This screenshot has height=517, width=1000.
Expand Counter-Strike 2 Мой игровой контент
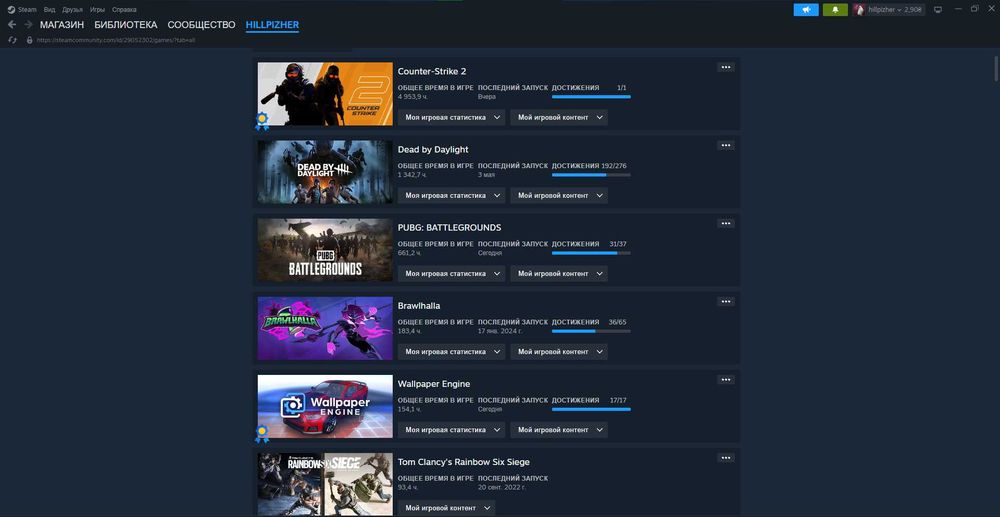coord(559,117)
